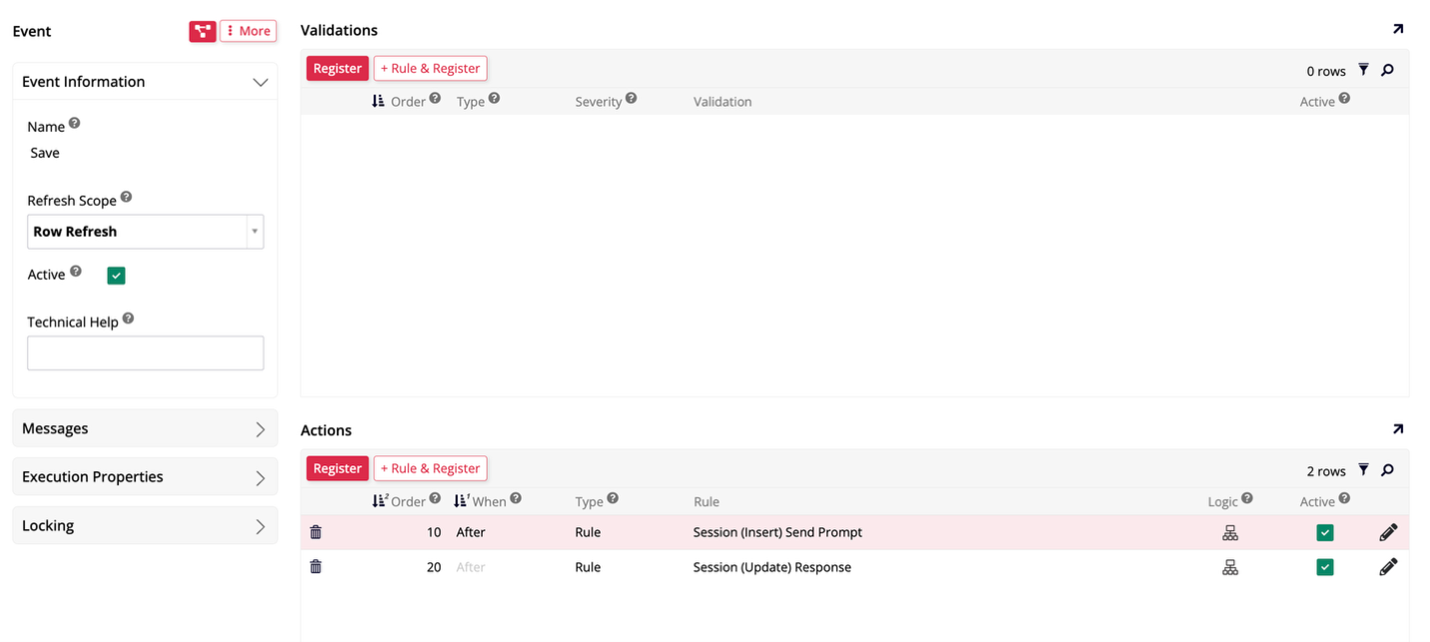Click Register in the Validations panel
Viewport: 1430px width, 642px height.
pyautogui.click(x=337, y=68)
